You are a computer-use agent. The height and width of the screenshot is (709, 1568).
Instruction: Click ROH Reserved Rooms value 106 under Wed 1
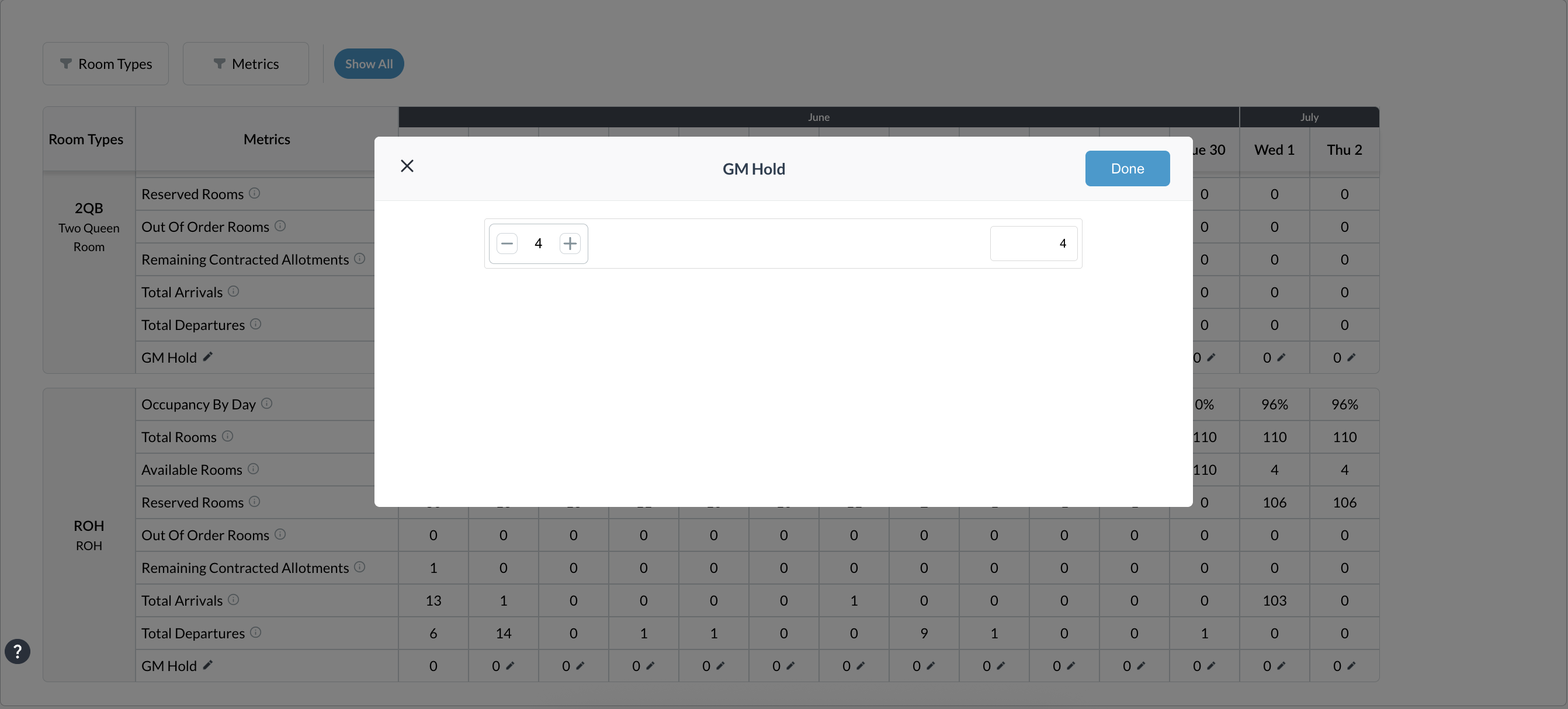tap(1274, 503)
